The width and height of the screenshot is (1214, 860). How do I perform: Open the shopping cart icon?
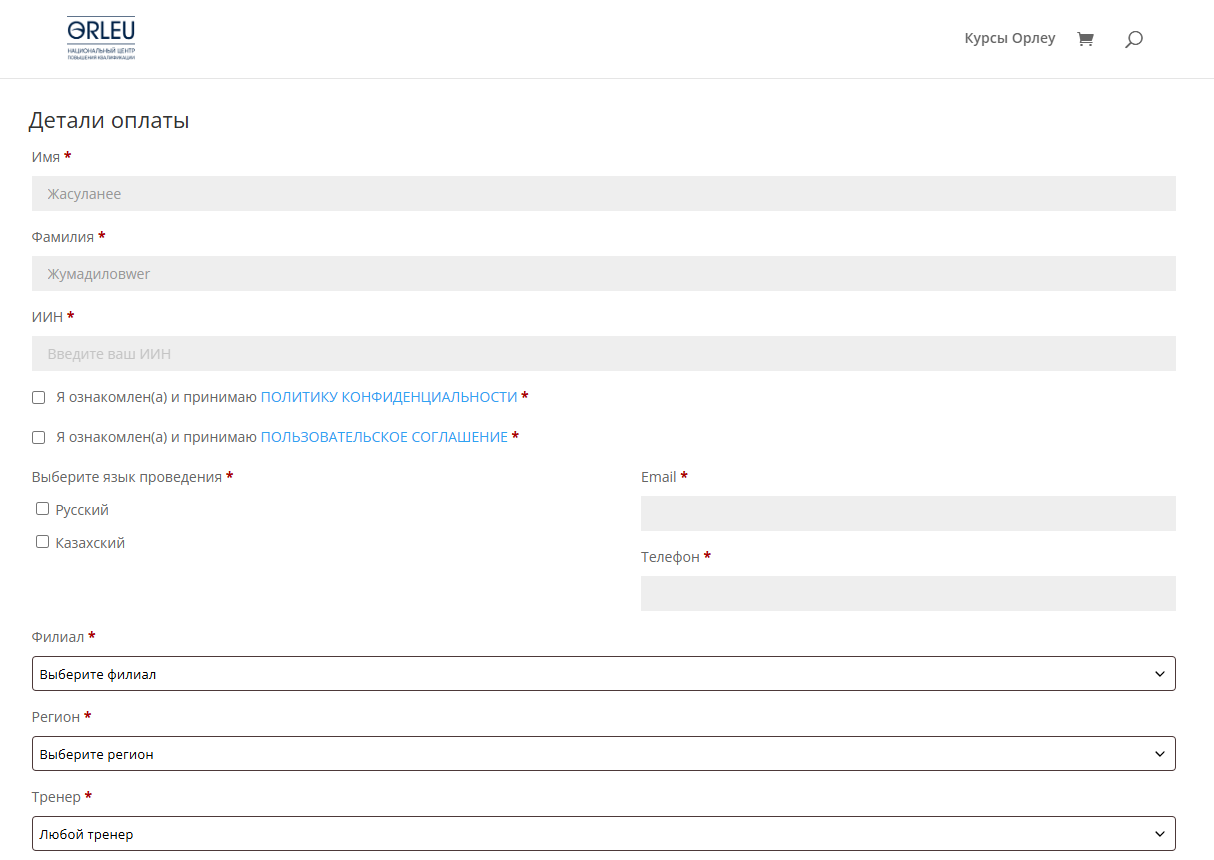1085,39
